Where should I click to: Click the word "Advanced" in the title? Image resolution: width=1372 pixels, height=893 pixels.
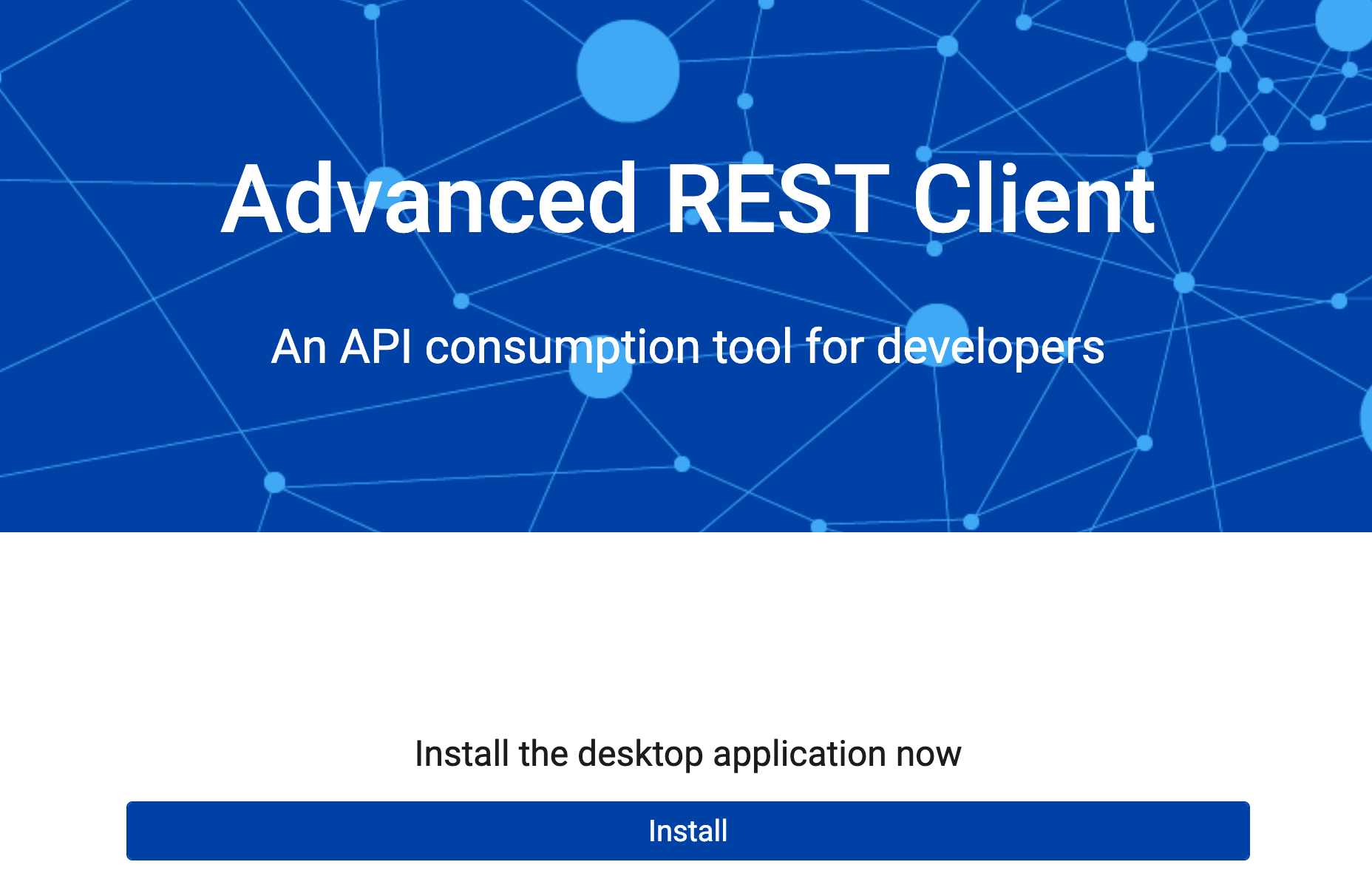click(429, 200)
